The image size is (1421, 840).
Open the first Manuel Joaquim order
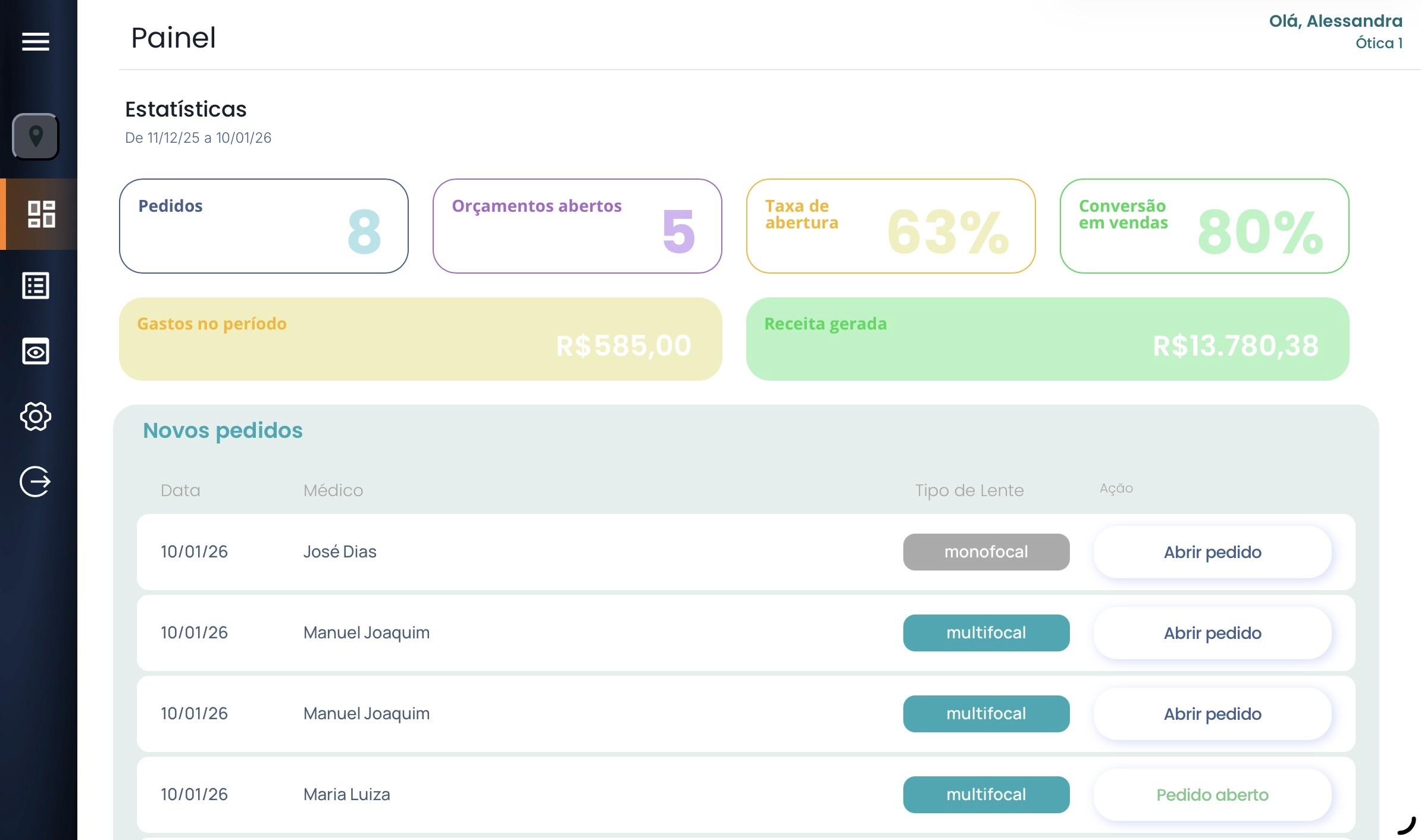(1212, 633)
